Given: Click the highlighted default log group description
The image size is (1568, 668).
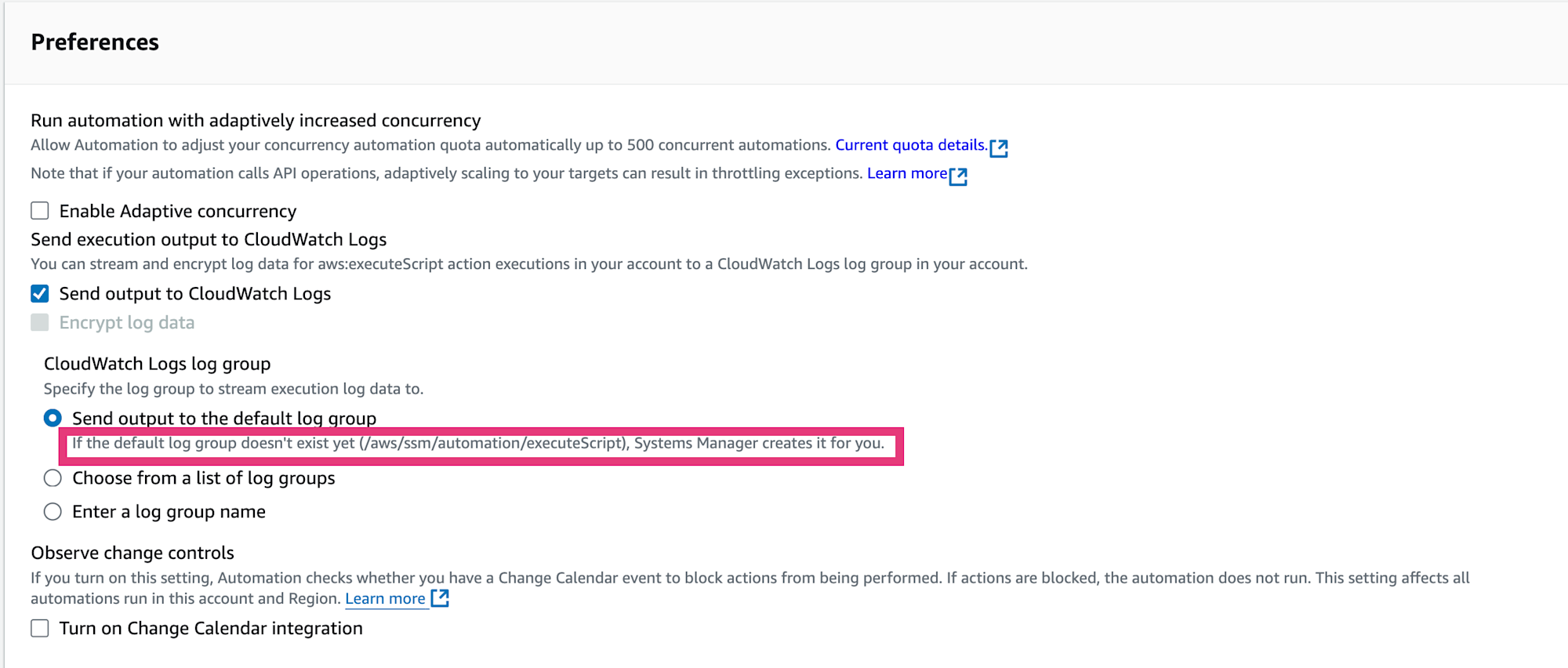Looking at the screenshot, I should pos(478,443).
